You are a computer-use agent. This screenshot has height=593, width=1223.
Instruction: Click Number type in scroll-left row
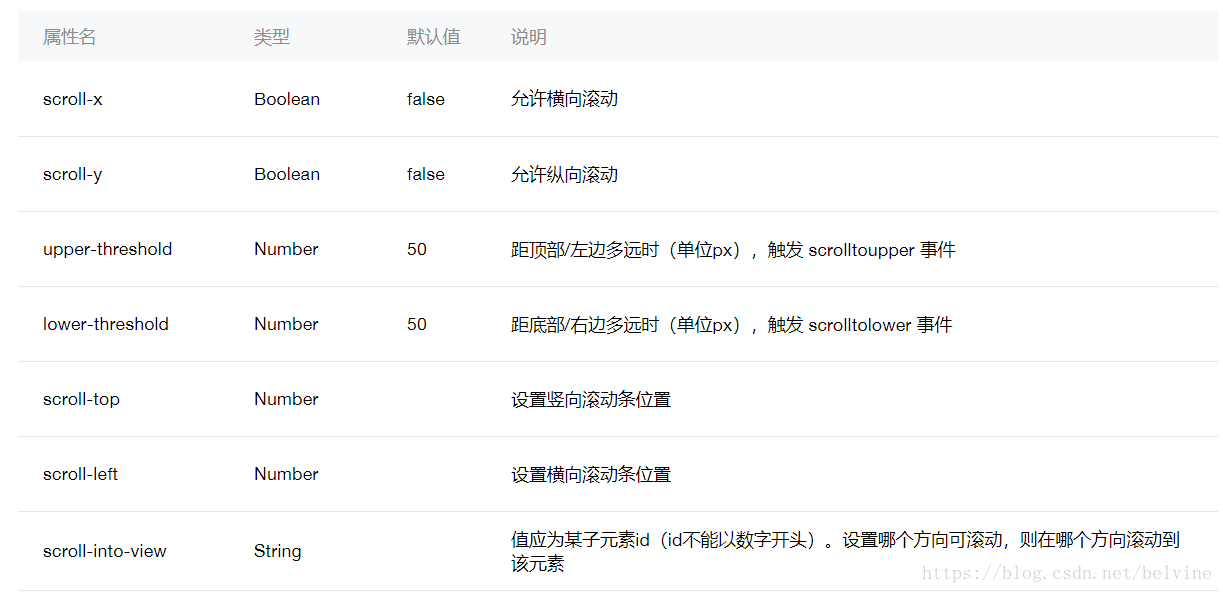pyautogui.click(x=286, y=474)
